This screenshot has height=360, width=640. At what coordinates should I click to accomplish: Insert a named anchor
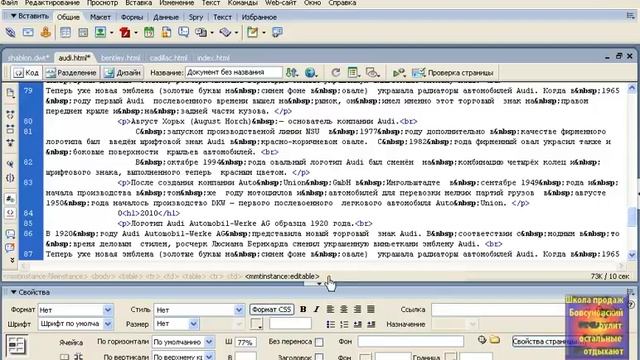click(45, 32)
